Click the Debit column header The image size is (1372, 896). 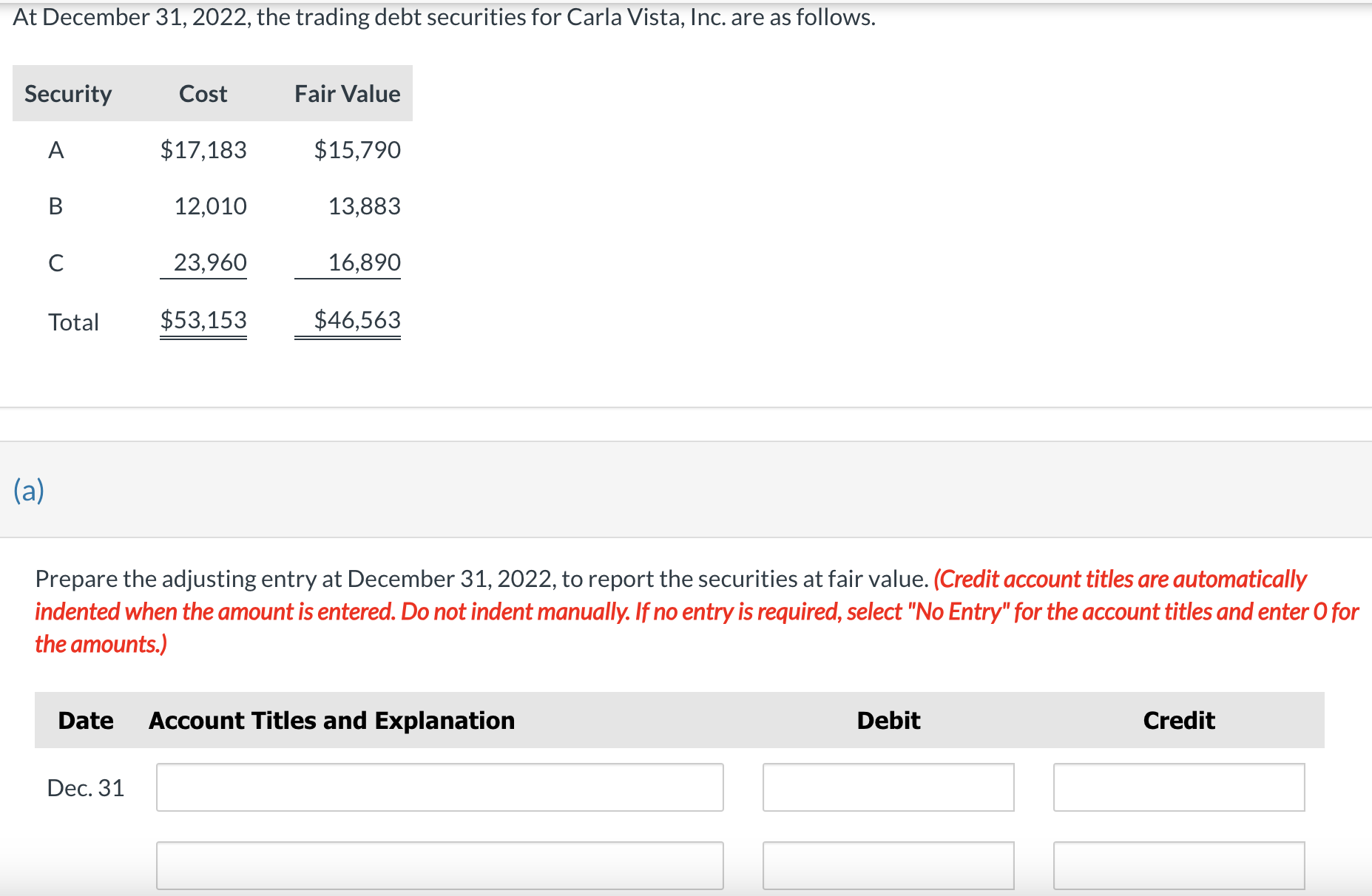(888, 720)
